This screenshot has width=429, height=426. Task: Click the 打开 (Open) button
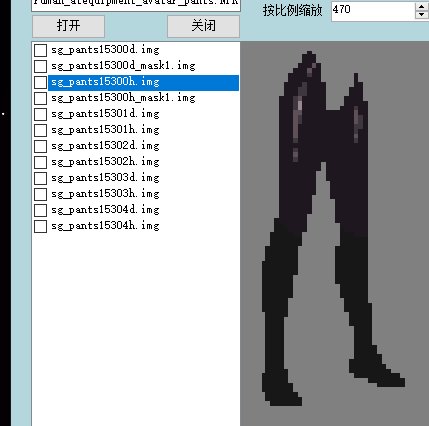(68, 26)
